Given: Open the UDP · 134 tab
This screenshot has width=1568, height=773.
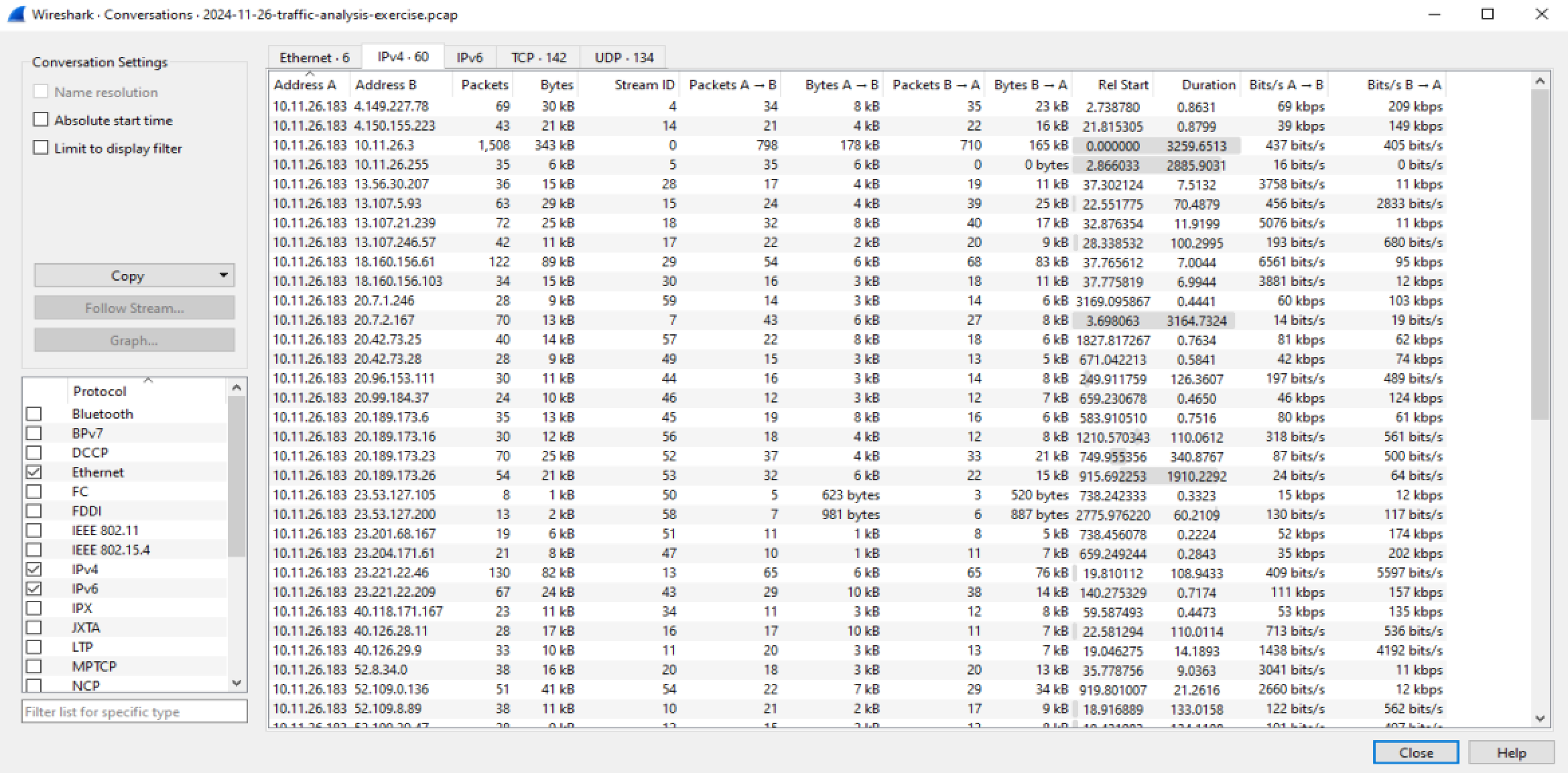Looking at the screenshot, I should [x=622, y=57].
